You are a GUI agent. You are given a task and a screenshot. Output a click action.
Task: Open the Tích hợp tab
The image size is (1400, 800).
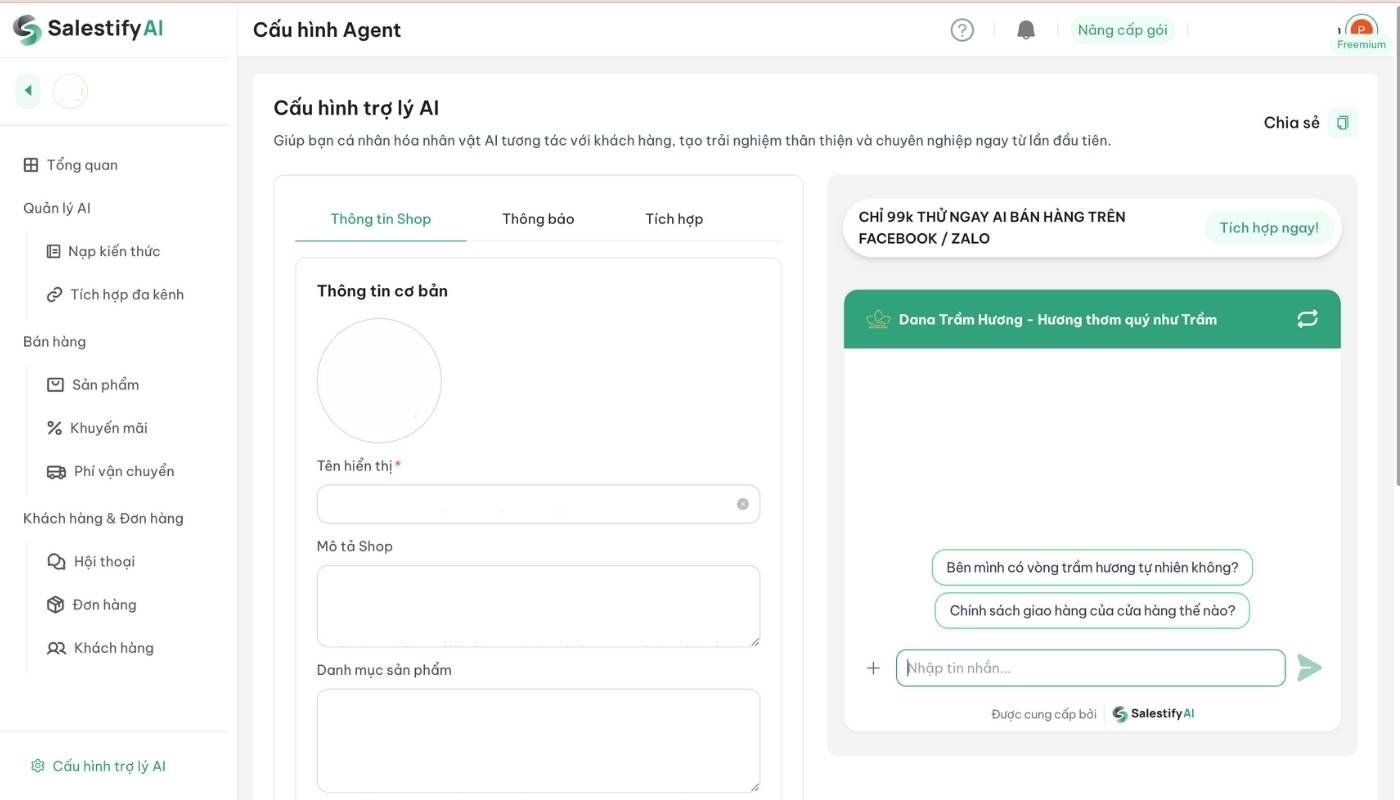point(674,218)
